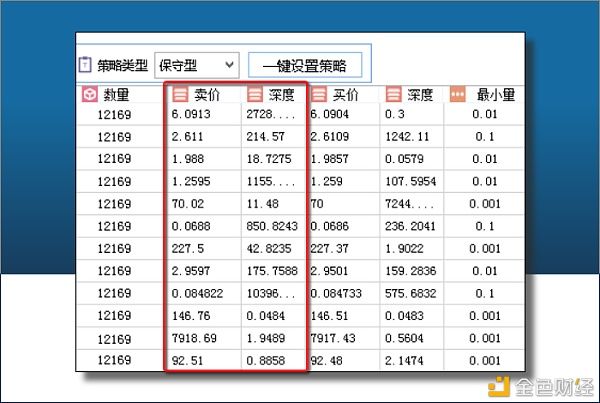Image resolution: width=600 pixels, height=403 pixels.
Task: Click the pink cube icon next to 数量
Action: 90,94
